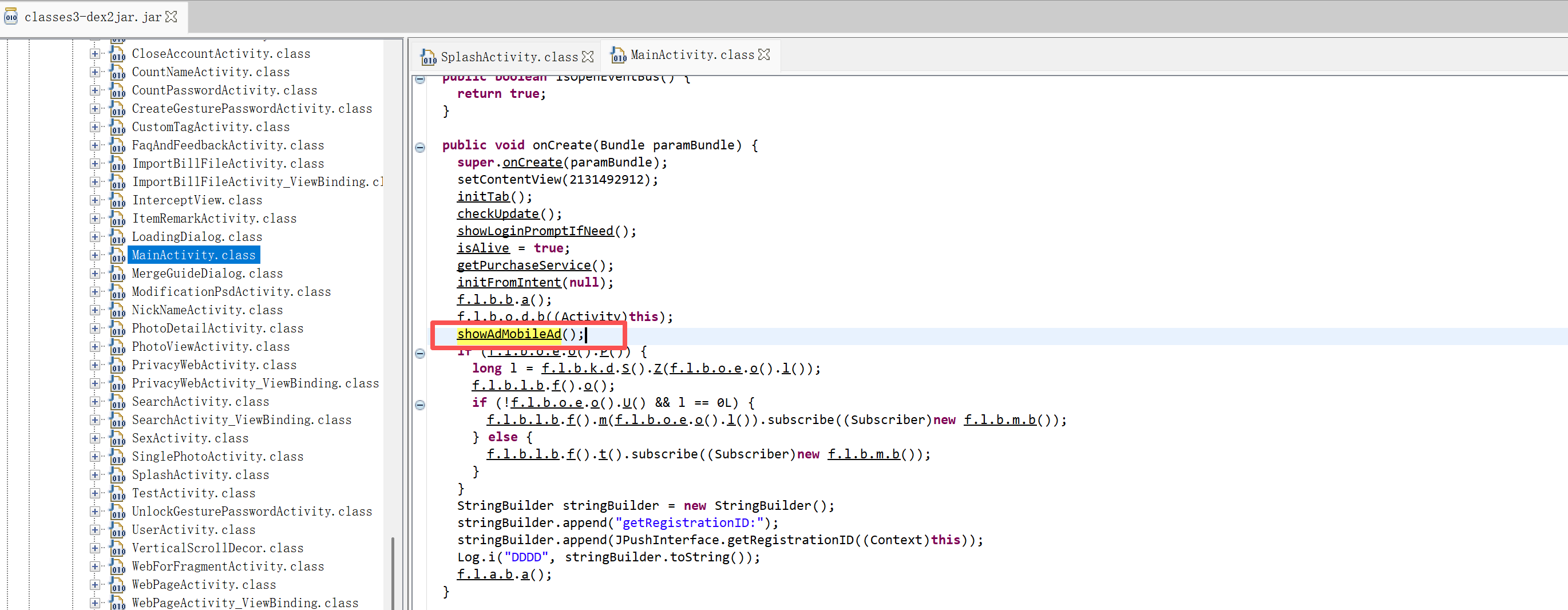Select PhotoViewActivity.class in the tree
Viewport: 1568px width, 610px height.
(x=211, y=347)
